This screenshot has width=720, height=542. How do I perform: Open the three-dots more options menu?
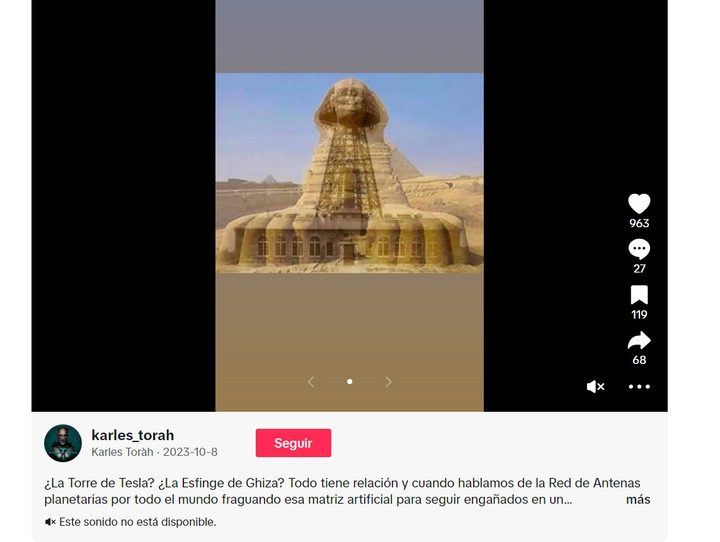click(x=639, y=386)
